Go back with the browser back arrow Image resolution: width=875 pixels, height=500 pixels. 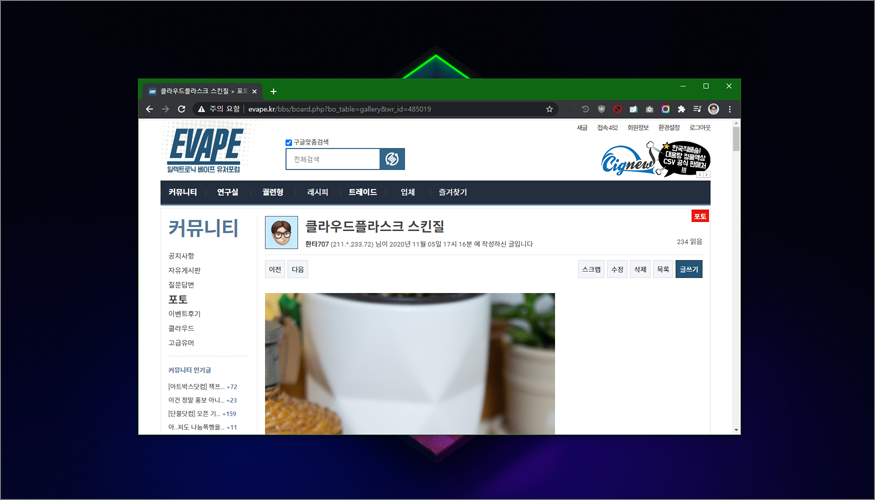(149, 109)
